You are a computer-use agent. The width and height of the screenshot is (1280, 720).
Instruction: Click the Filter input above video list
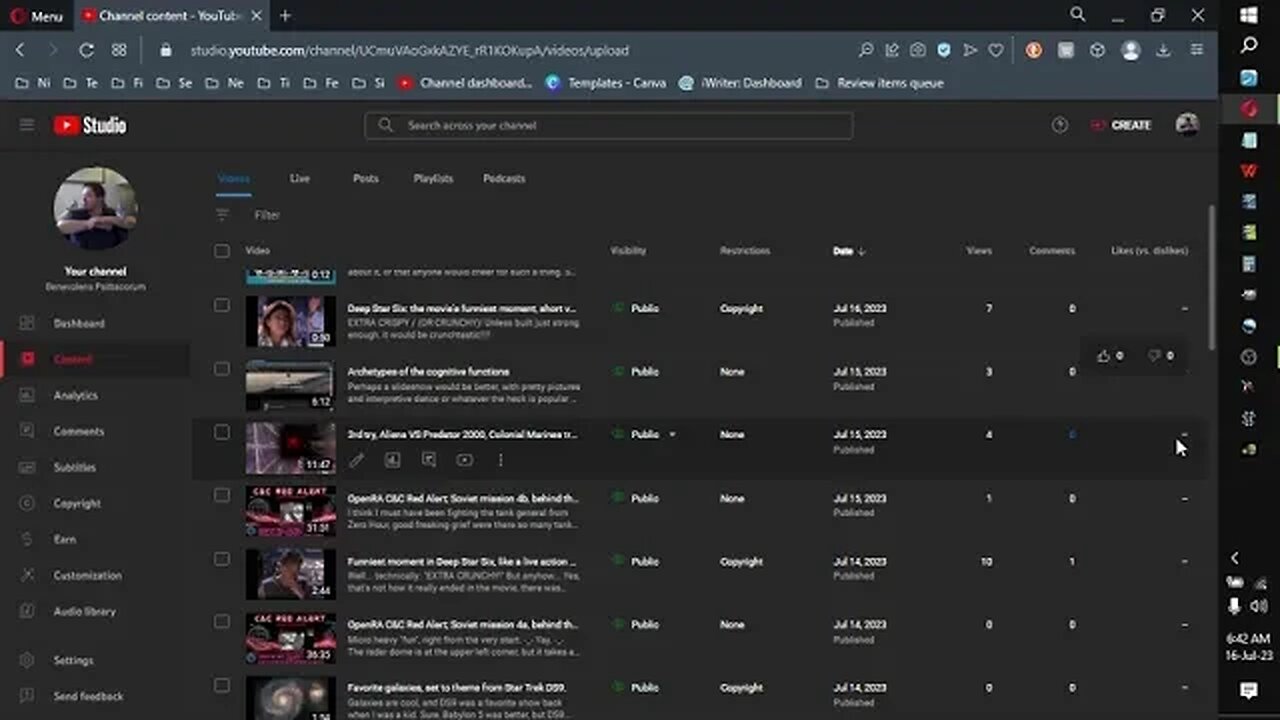267,215
